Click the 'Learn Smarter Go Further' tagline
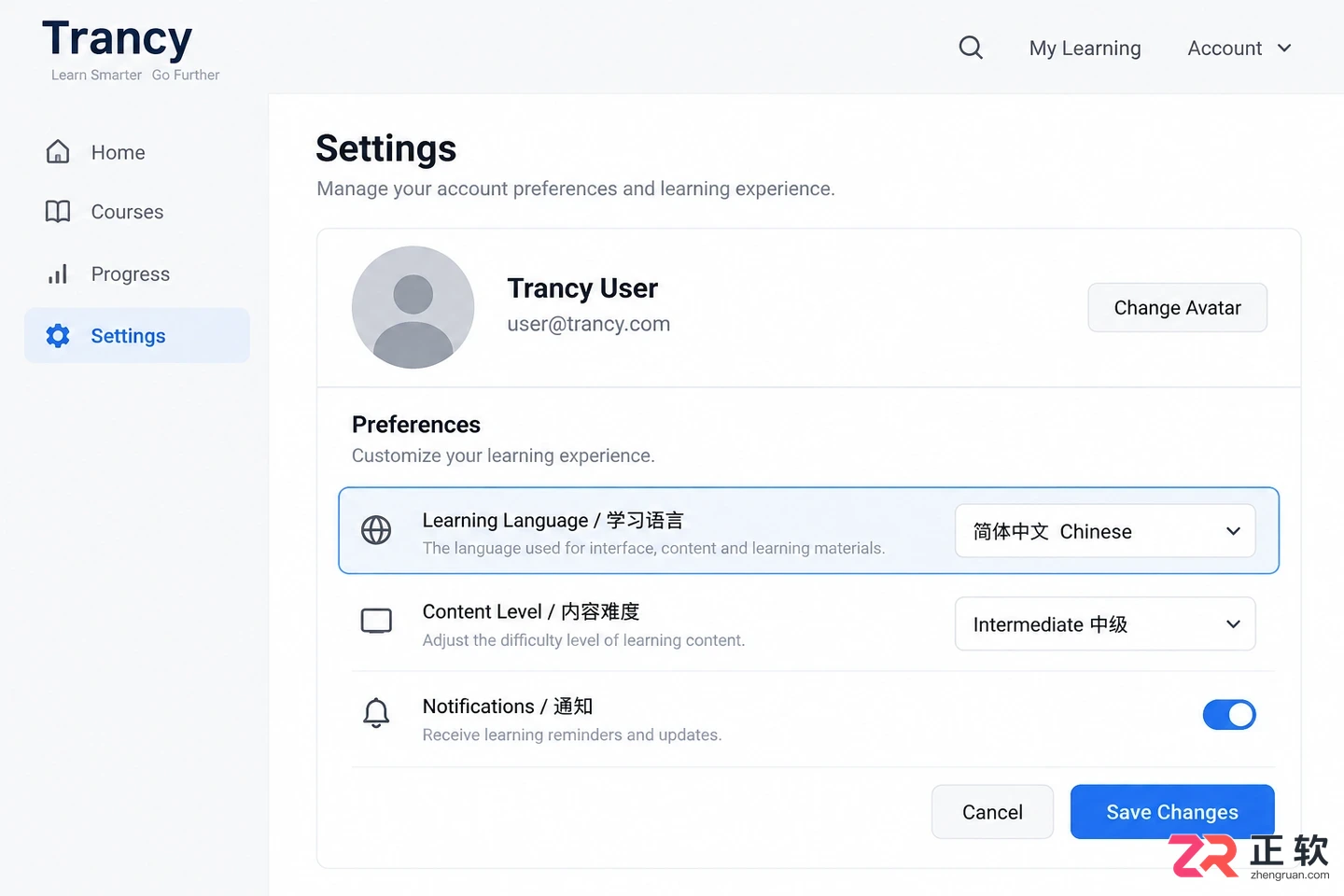The image size is (1344, 896). click(135, 75)
